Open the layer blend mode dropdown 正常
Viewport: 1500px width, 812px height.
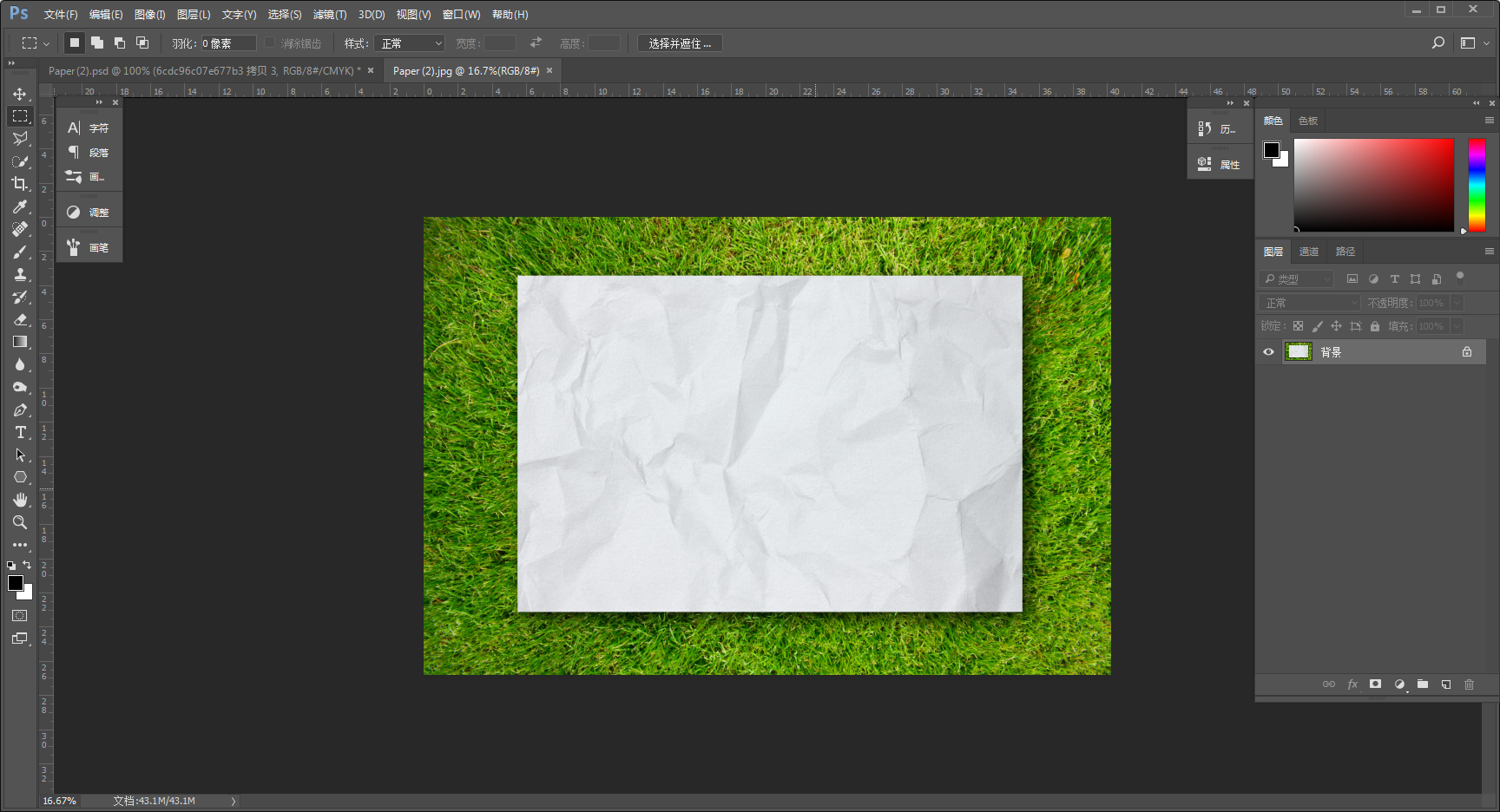point(1310,303)
